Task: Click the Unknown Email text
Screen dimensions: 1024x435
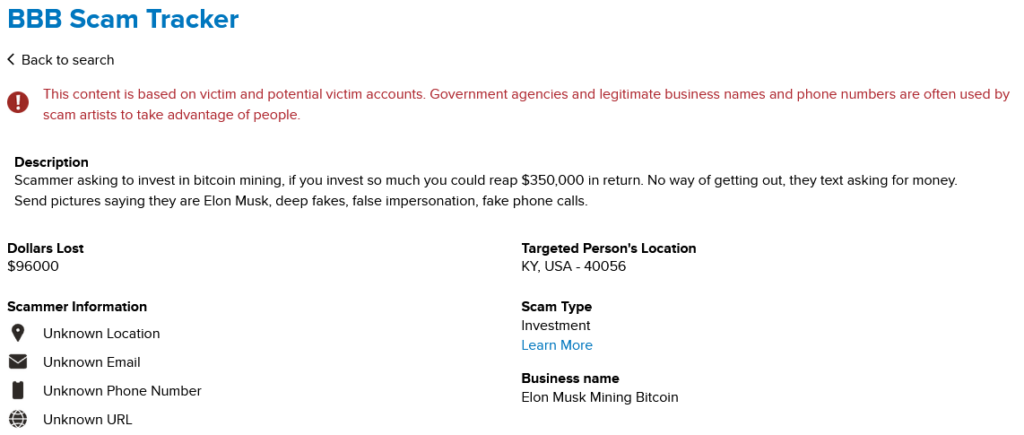Action: 91,362
